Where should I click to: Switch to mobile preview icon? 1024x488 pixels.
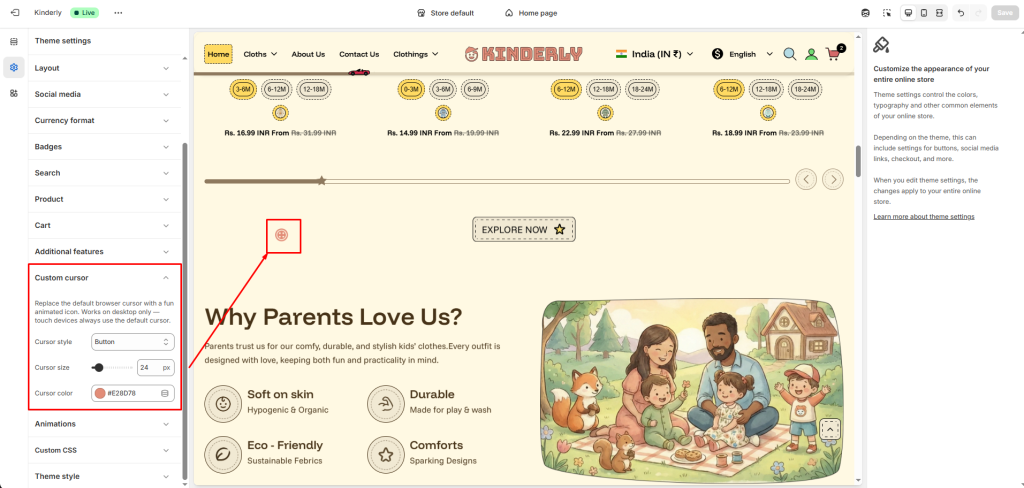(x=924, y=13)
